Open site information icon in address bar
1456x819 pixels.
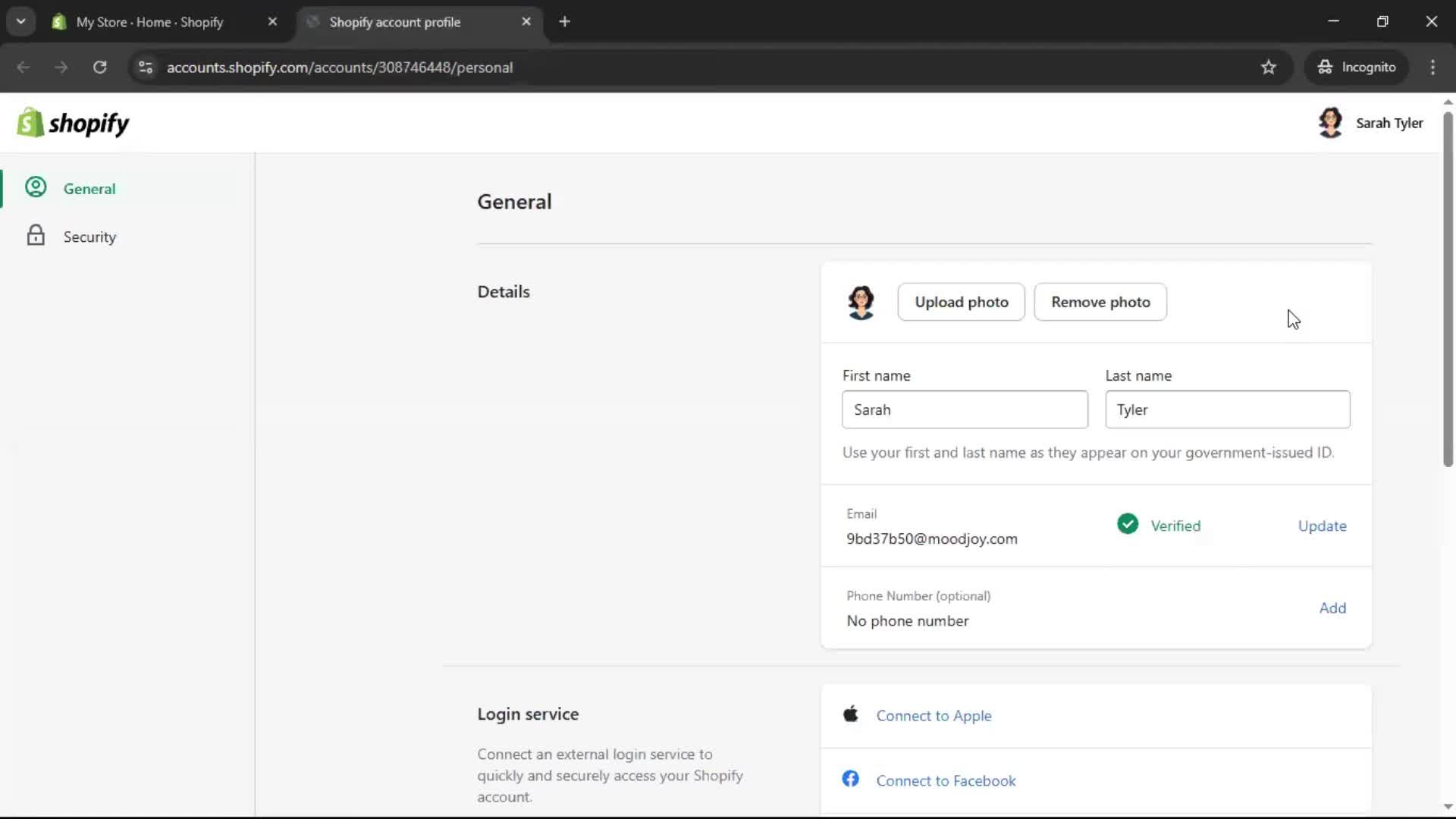coord(146,67)
